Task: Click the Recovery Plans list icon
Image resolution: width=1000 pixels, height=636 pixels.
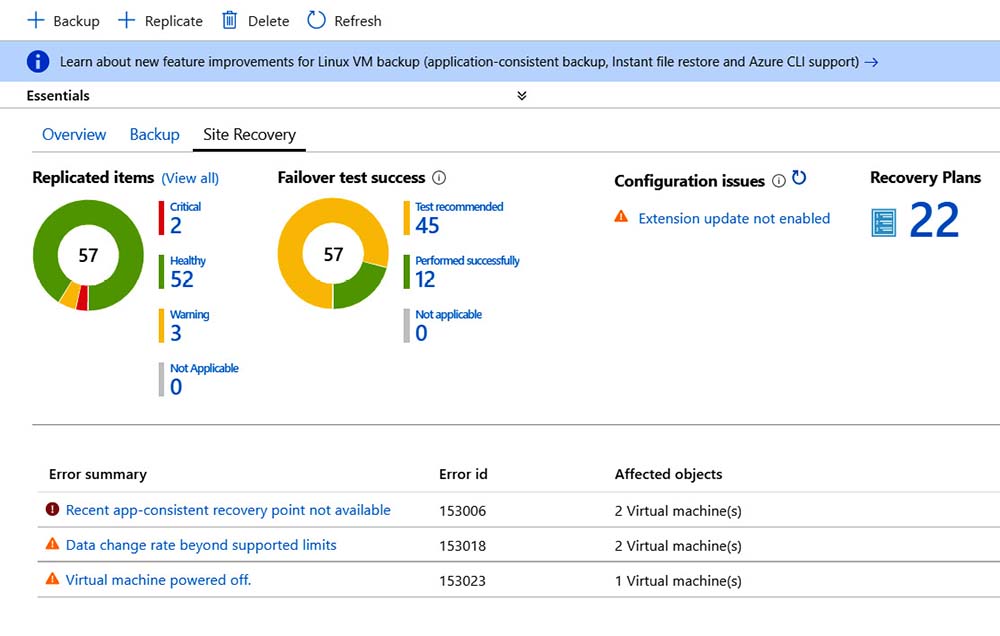Action: (x=884, y=222)
